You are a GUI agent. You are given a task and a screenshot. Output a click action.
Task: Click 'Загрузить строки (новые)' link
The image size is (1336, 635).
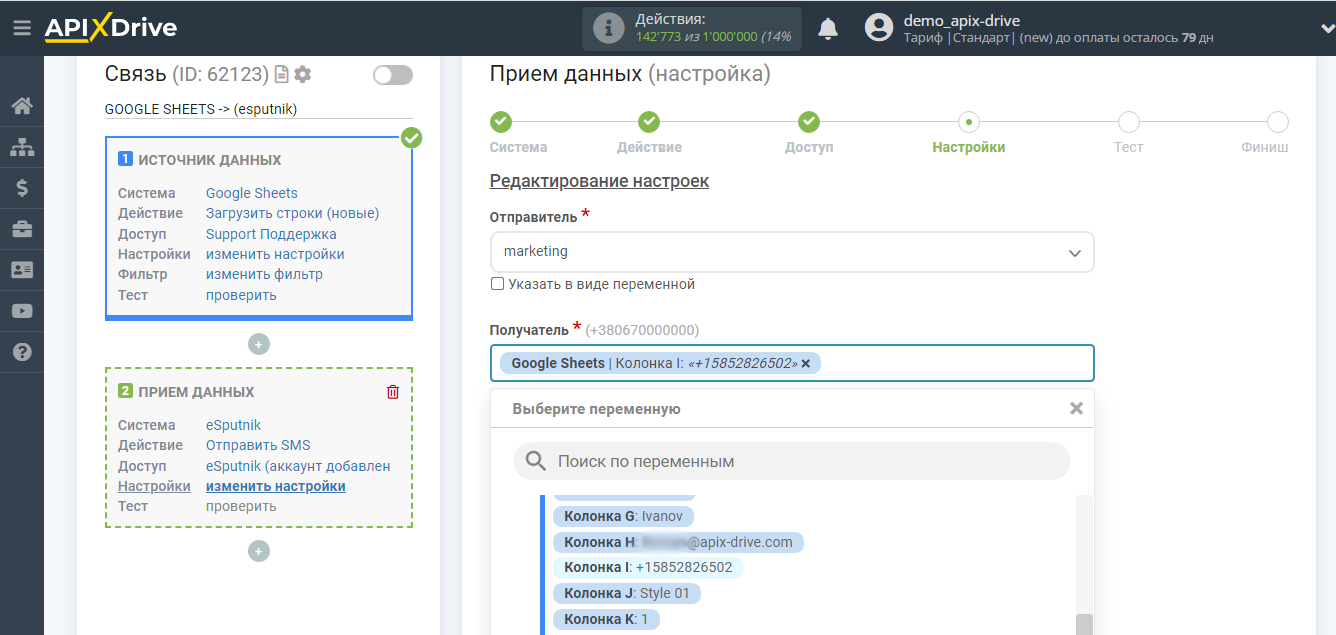coord(293,213)
